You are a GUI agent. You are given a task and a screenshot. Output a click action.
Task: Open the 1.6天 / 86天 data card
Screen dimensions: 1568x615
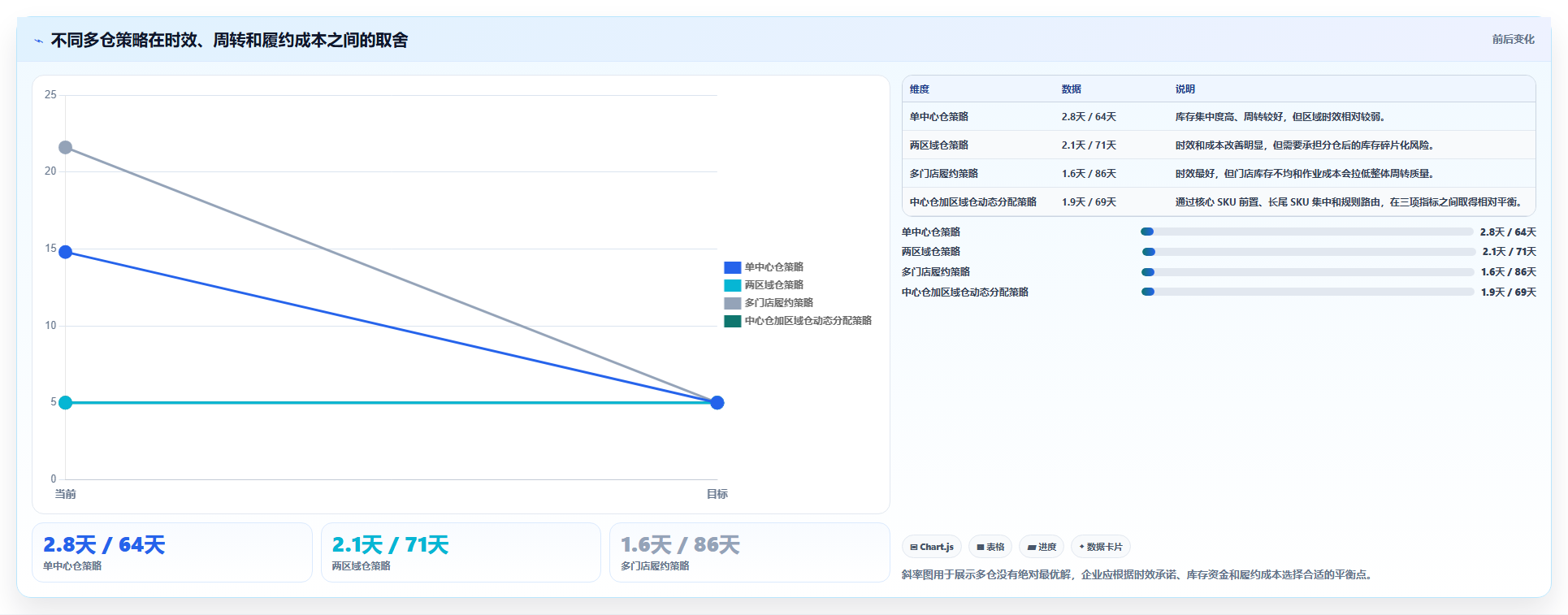(749, 552)
